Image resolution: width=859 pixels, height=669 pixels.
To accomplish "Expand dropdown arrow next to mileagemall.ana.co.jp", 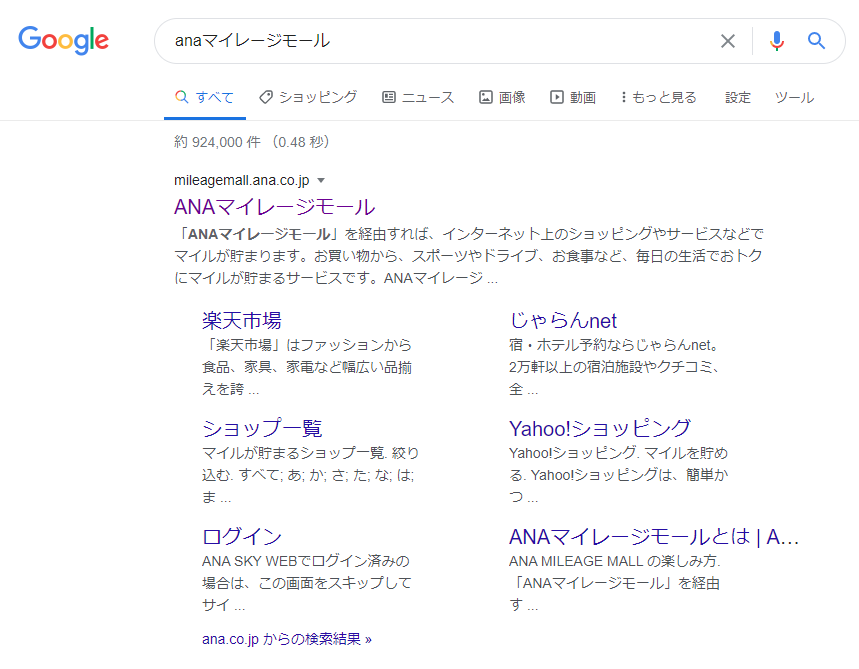I will click(x=321, y=181).
